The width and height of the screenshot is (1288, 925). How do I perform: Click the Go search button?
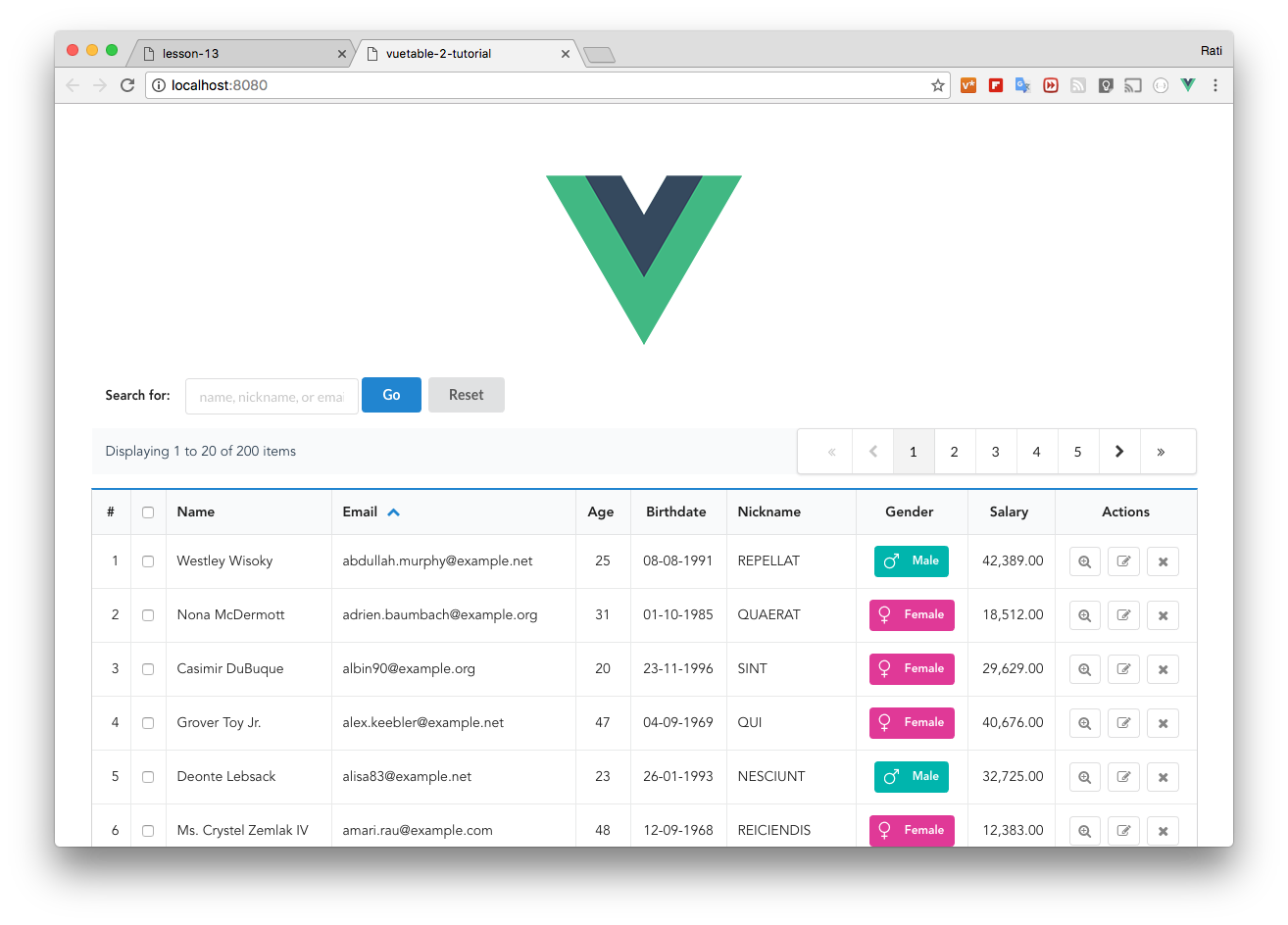click(x=391, y=395)
